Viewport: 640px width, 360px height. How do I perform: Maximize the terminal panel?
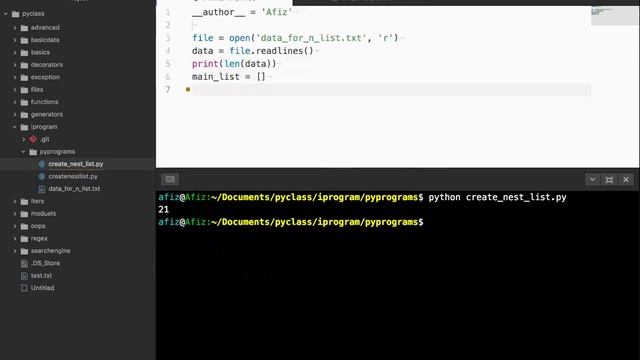609,180
